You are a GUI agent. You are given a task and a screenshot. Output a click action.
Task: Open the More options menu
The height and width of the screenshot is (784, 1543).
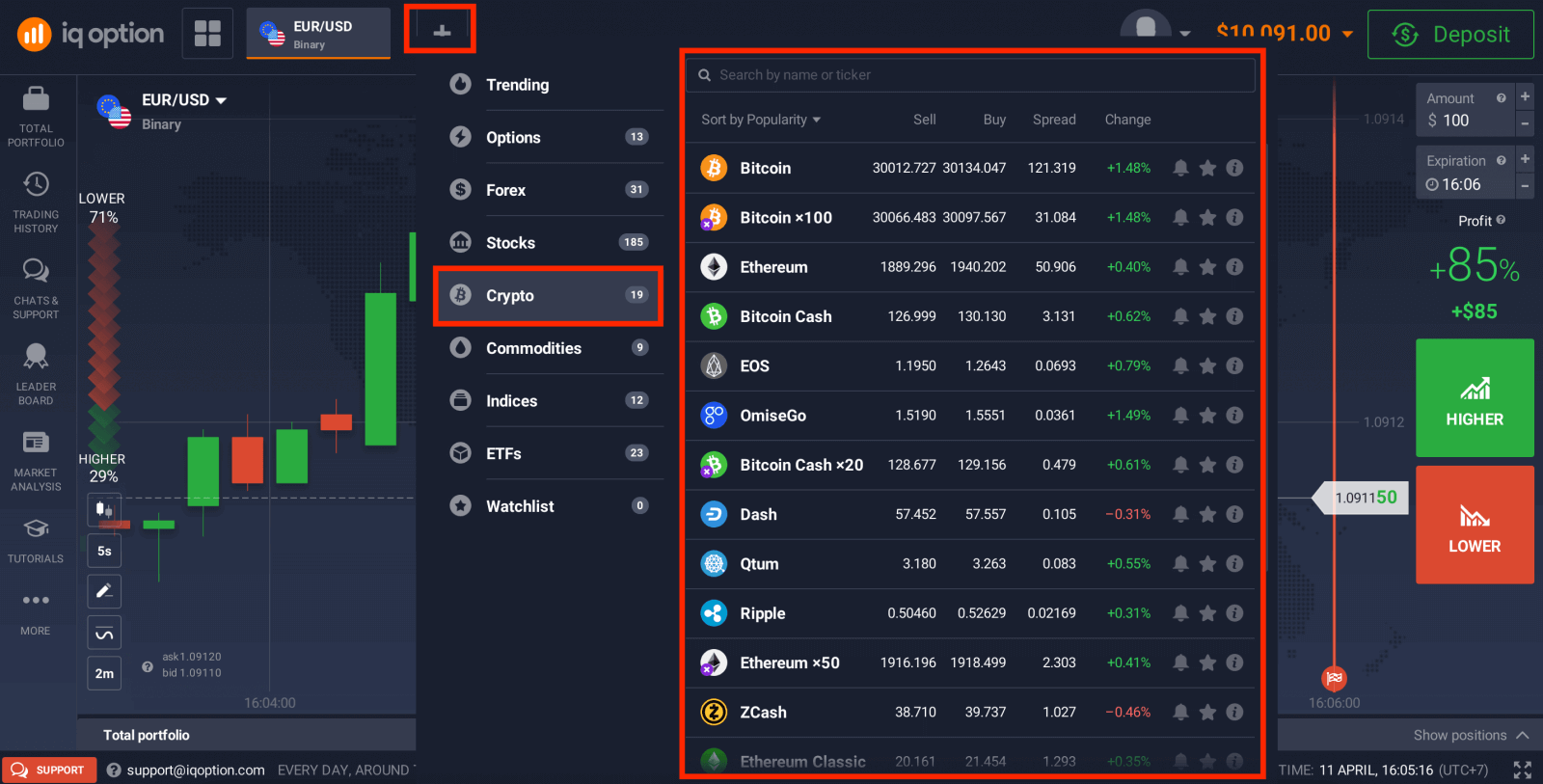[36, 613]
